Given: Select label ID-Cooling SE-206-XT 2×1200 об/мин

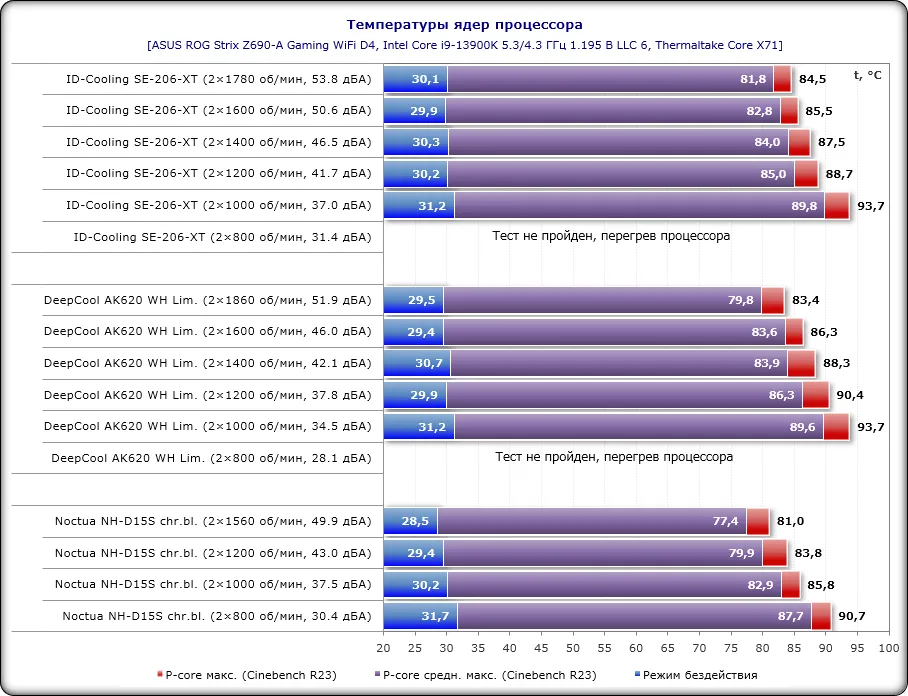Looking at the screenshot, I should point(219,174).
